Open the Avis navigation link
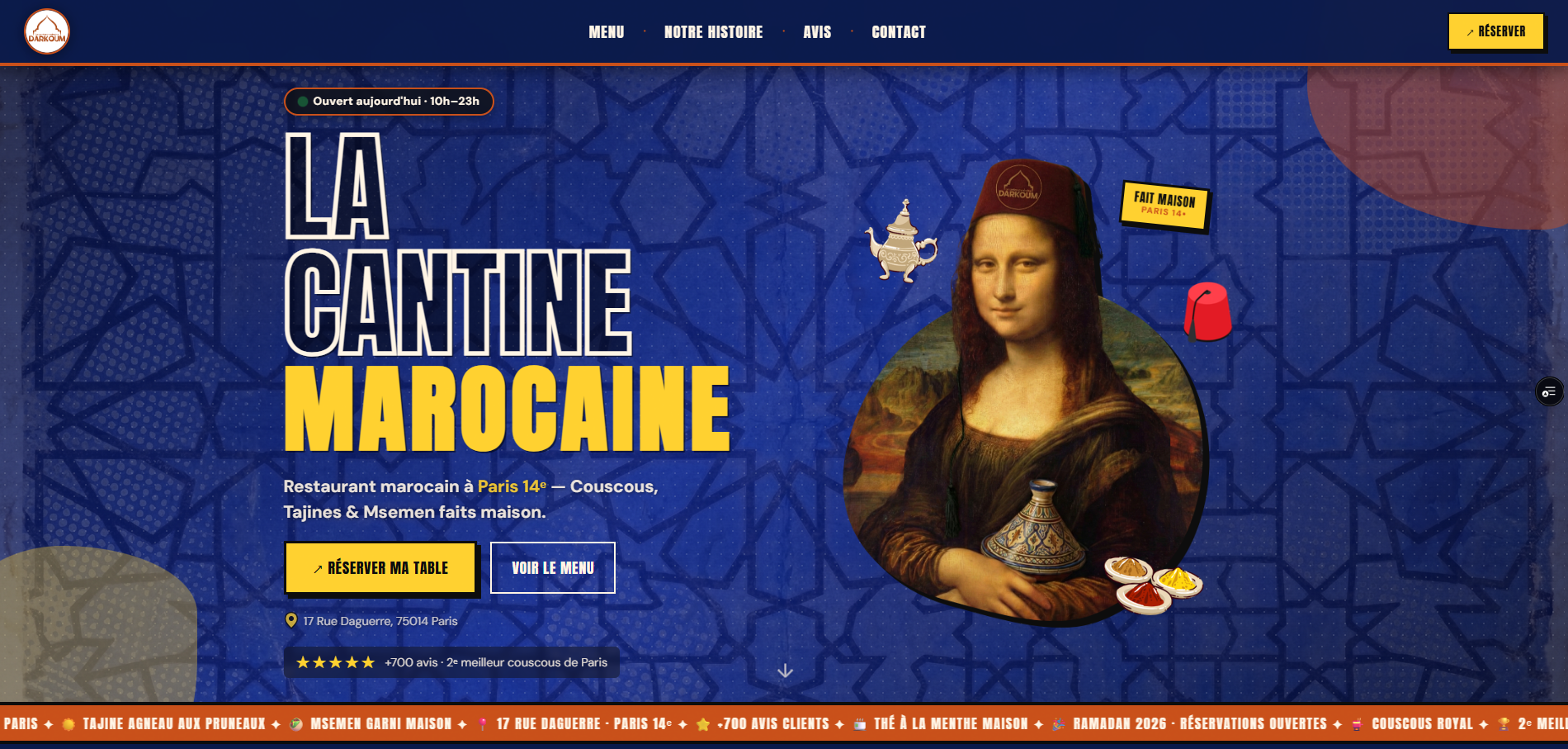This screenshot has height=749, width=1568. (817, 32)
